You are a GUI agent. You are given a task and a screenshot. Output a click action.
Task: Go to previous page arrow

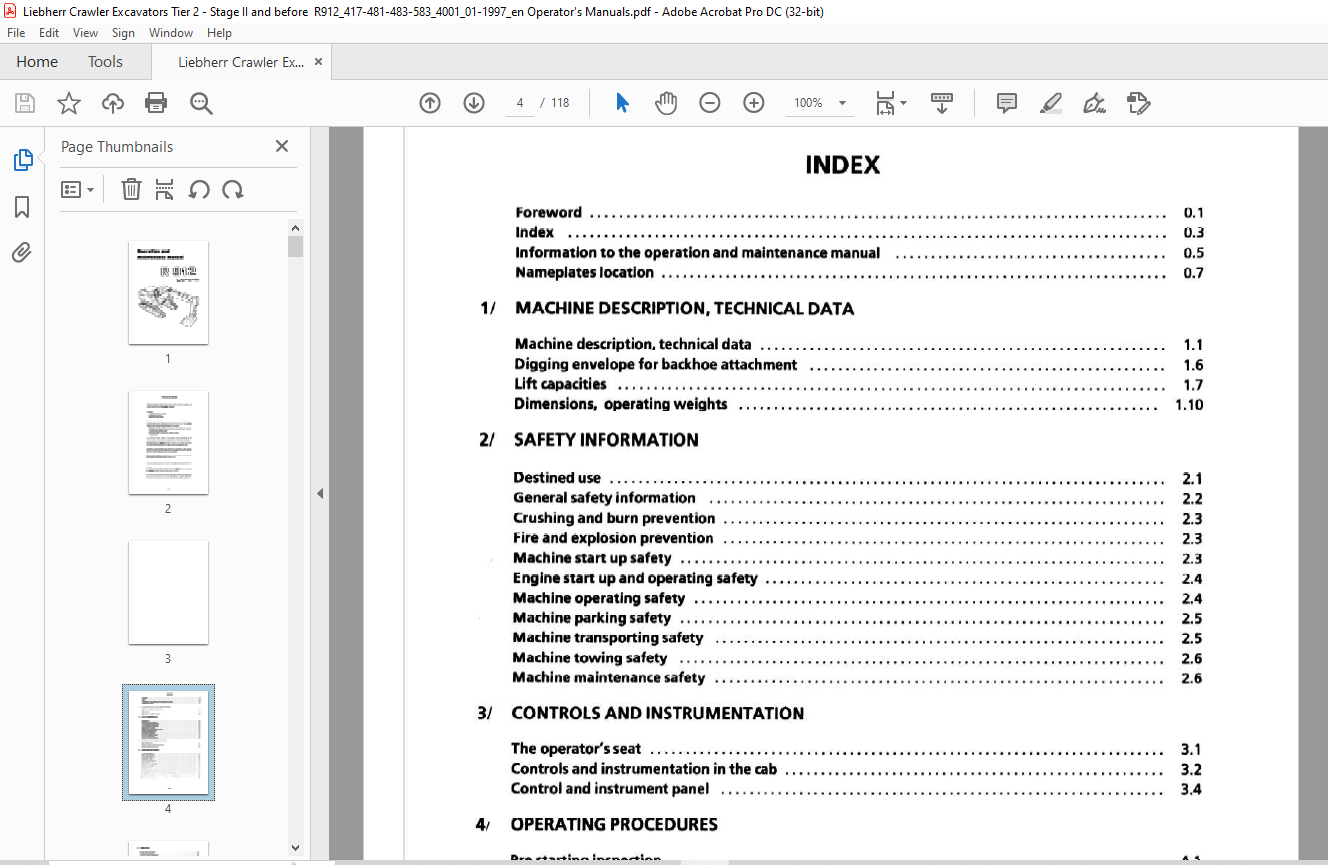point(430,103)
